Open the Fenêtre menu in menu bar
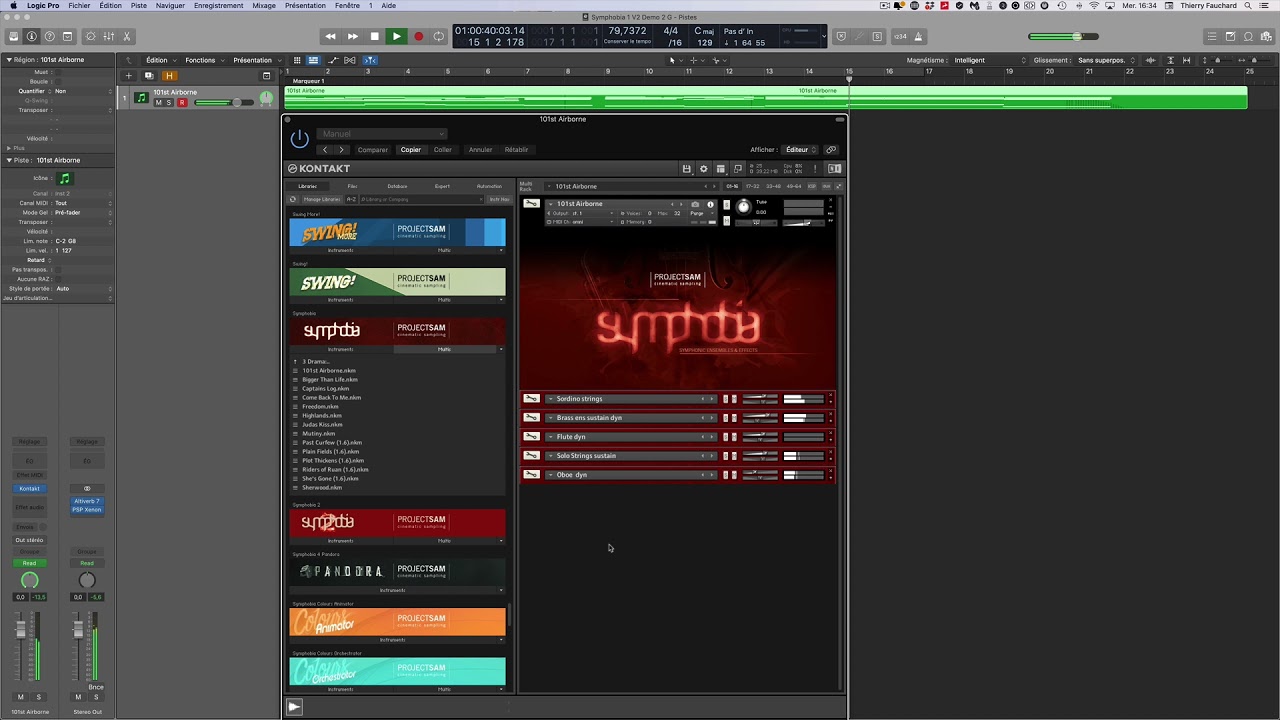This screenshot has height=720, width=1280. [347, 5]
